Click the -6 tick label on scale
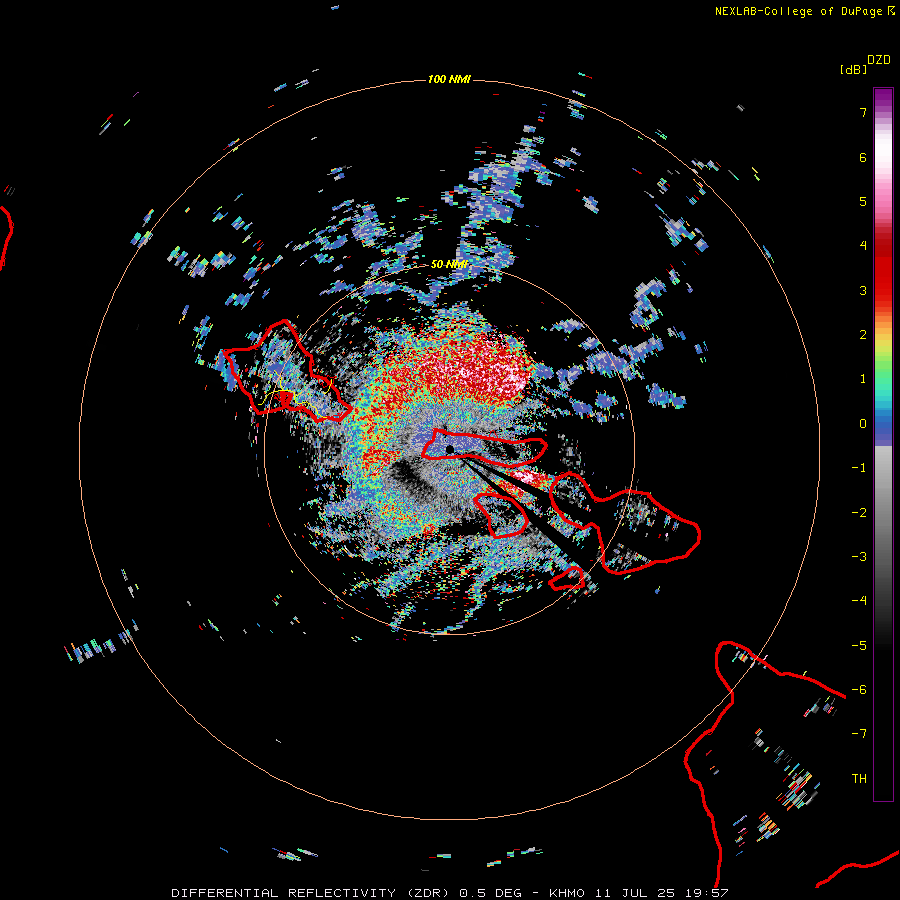The image size is (900, 900). [859, 690]
